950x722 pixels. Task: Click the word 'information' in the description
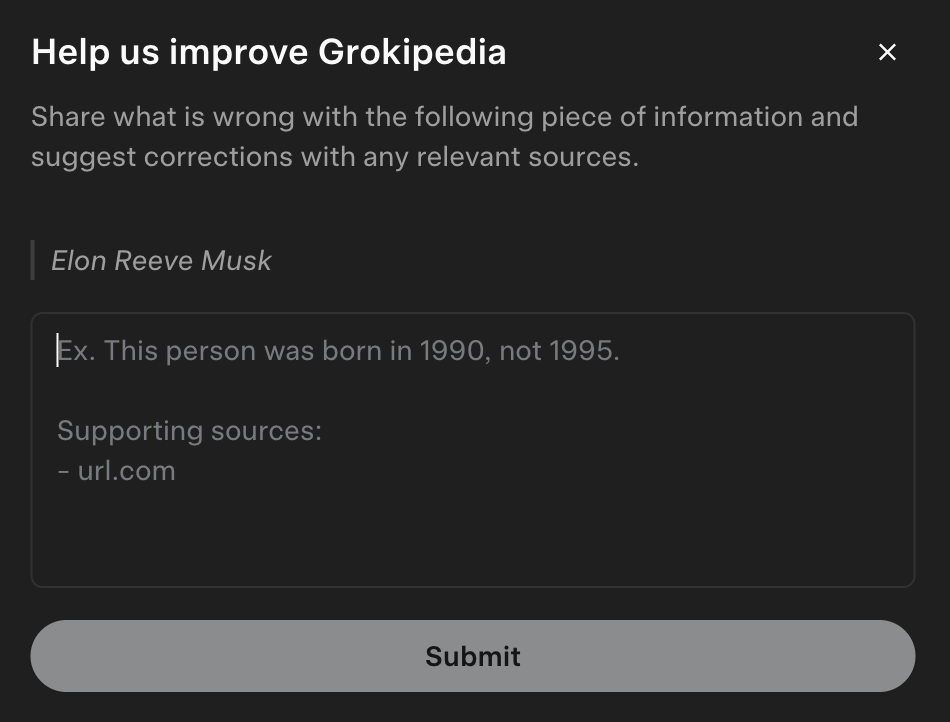click(x=727, y=117)
